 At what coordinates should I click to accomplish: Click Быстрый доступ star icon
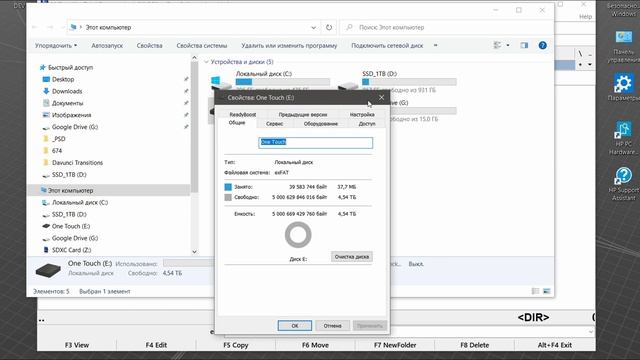pos(42,67)
